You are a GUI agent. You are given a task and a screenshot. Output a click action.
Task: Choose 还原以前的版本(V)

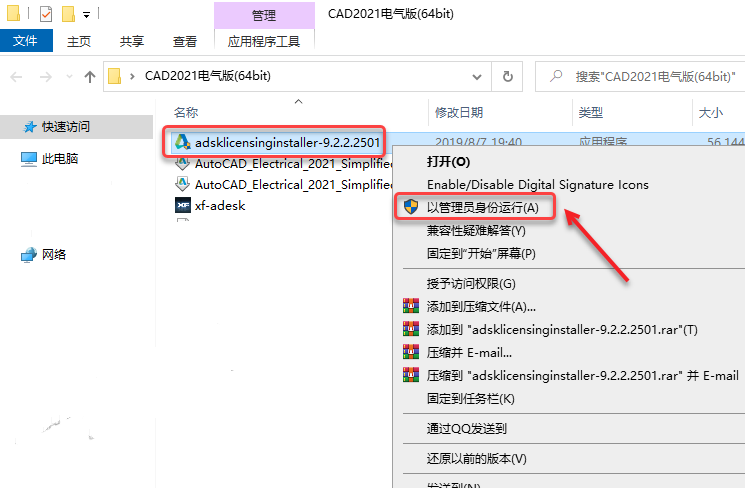(477, 459)
